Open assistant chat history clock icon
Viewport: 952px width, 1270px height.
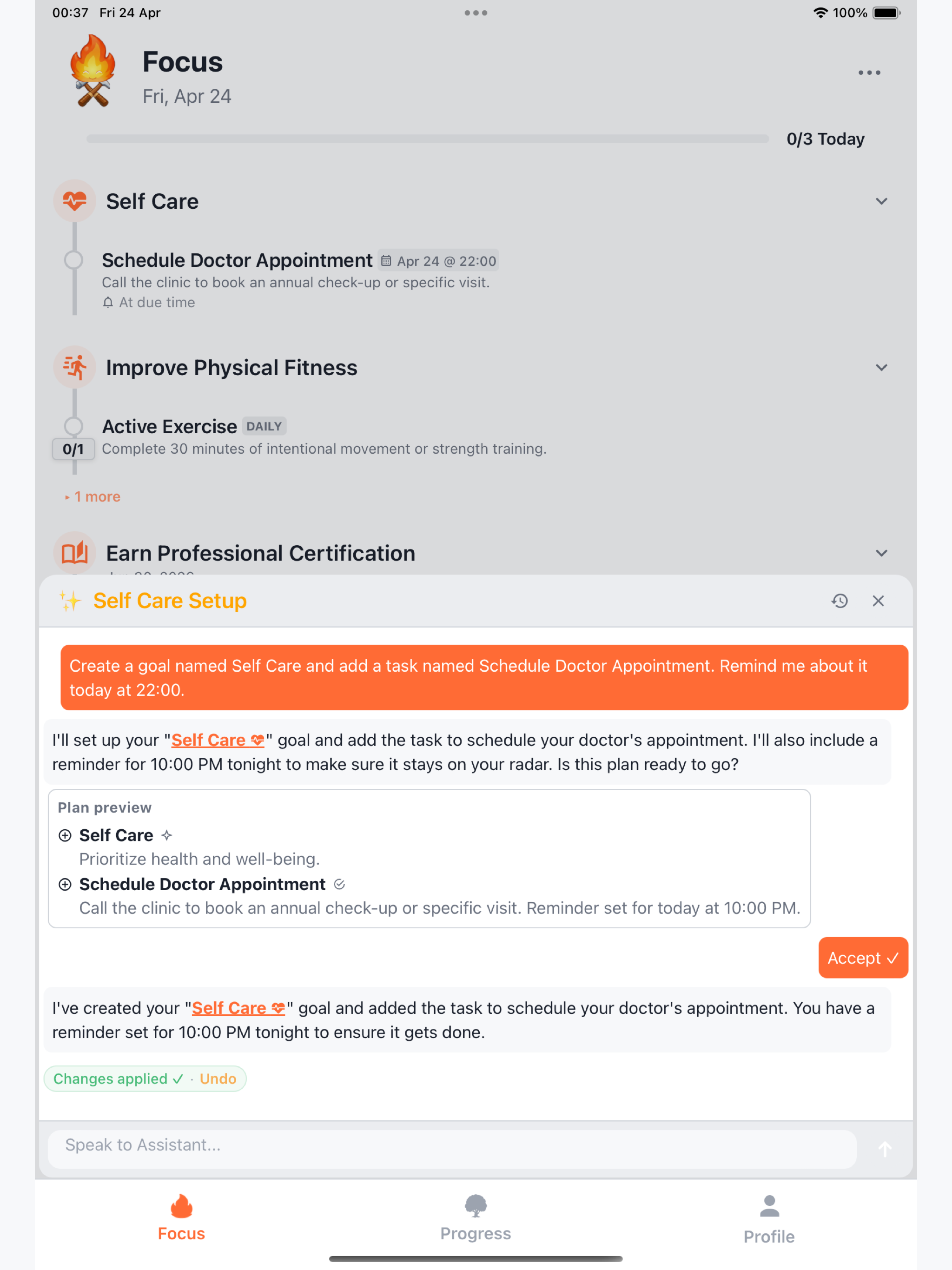click(840, 601)
